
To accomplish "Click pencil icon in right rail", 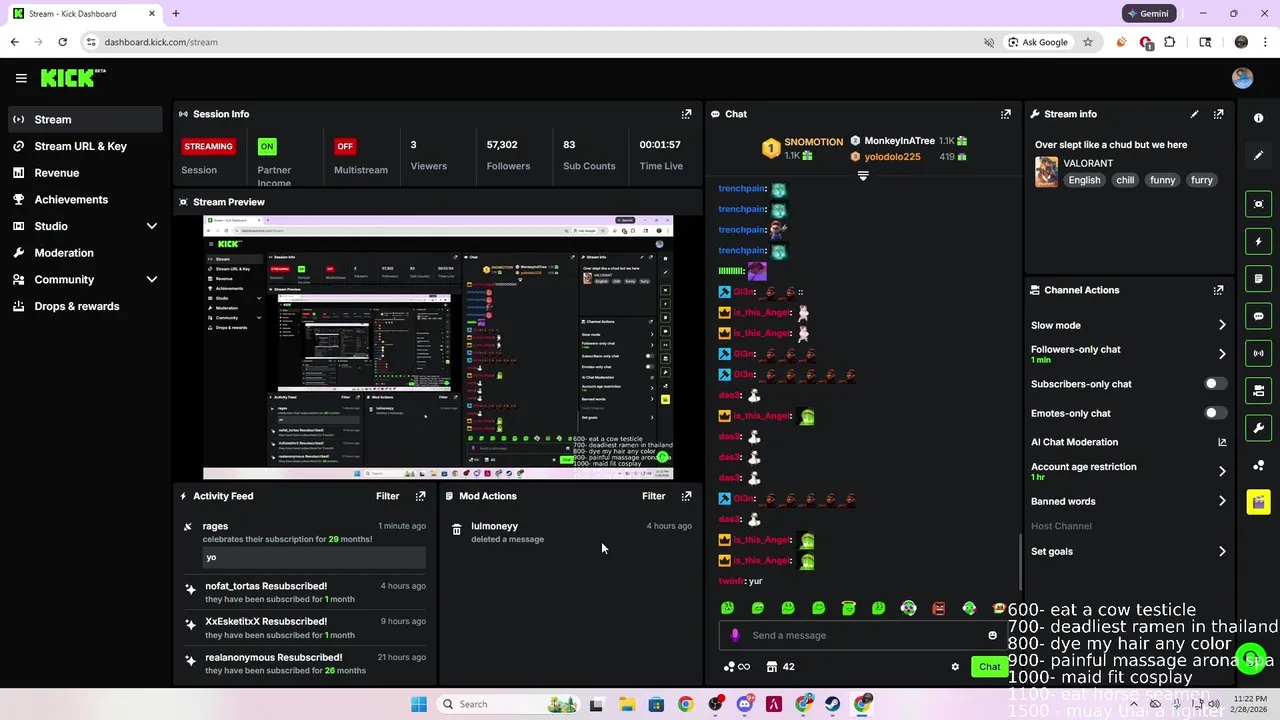I will click(x=1258, y=156).
